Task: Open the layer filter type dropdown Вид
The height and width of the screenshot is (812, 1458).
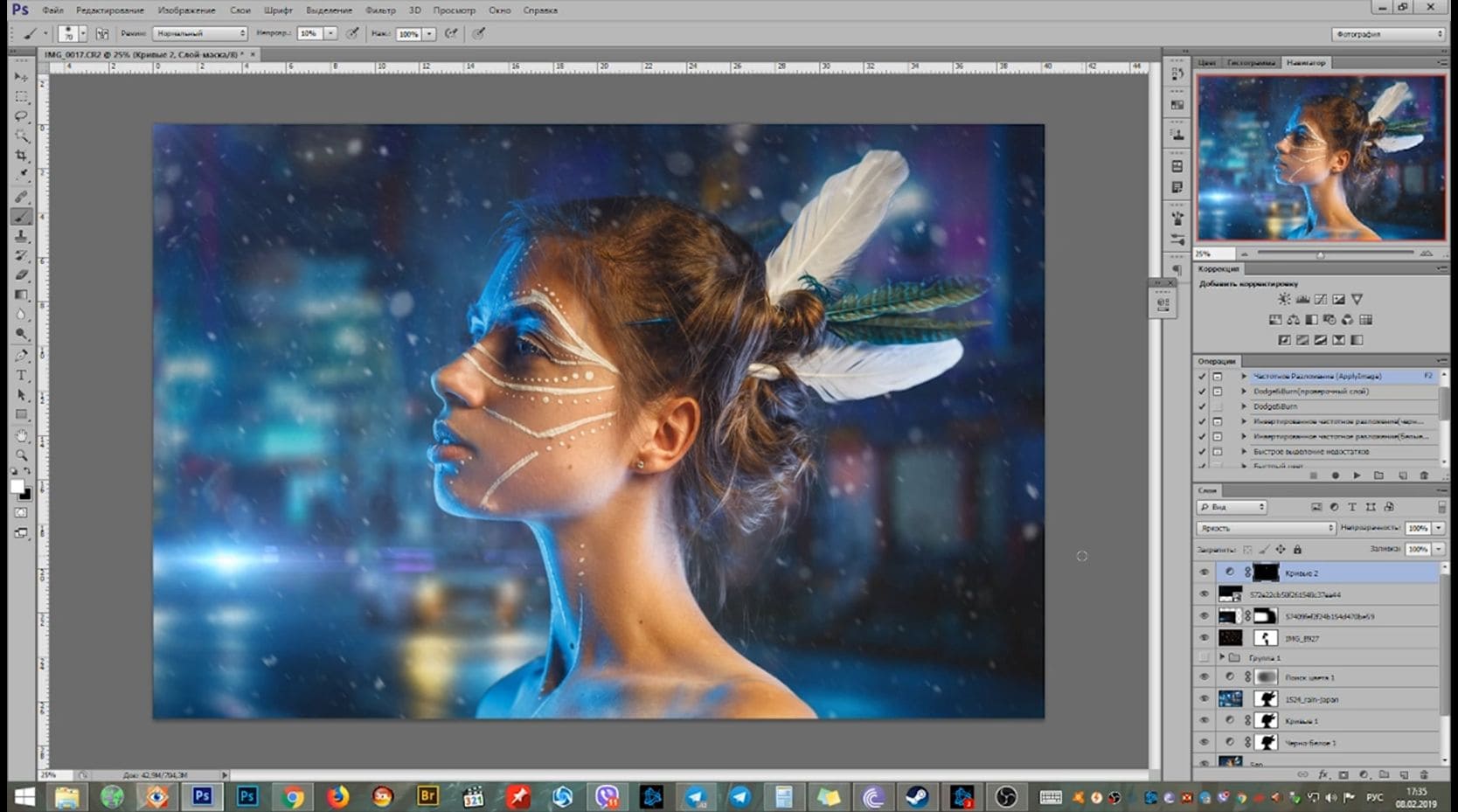Action: 1232,507
